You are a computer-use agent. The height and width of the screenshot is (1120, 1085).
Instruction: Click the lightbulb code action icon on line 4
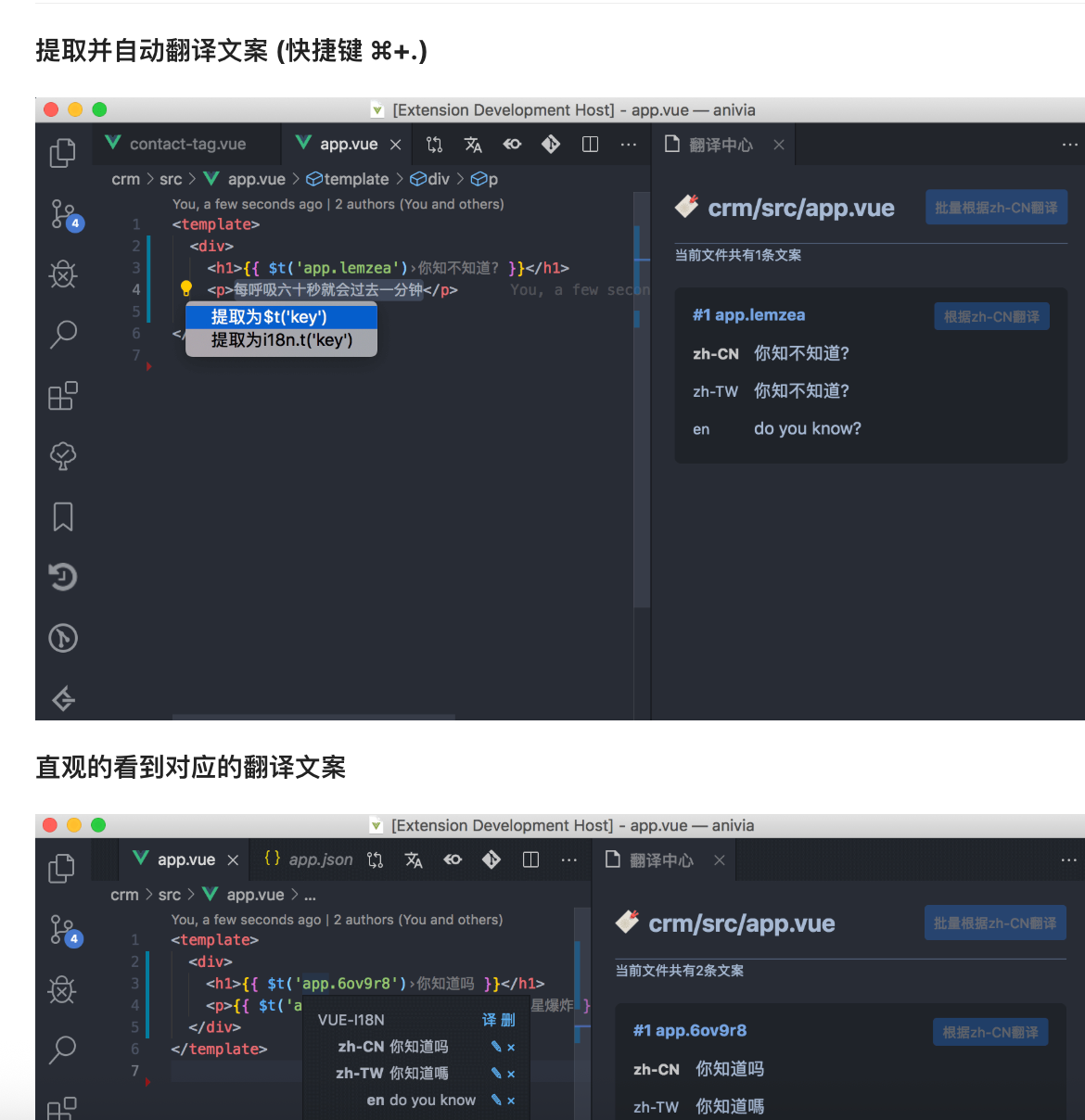pos(185,288)
